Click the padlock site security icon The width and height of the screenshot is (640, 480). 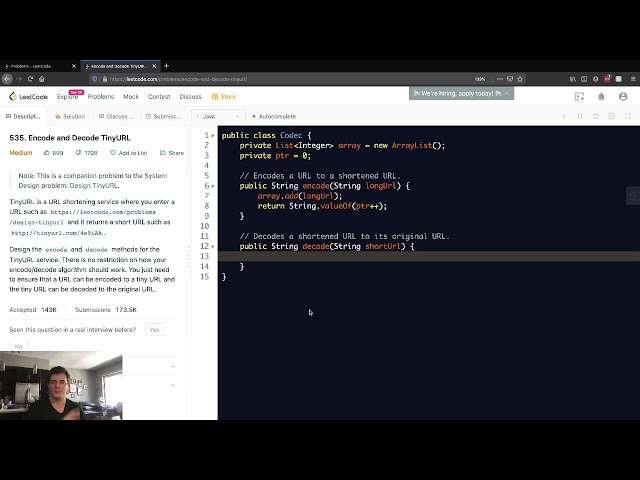104,79
